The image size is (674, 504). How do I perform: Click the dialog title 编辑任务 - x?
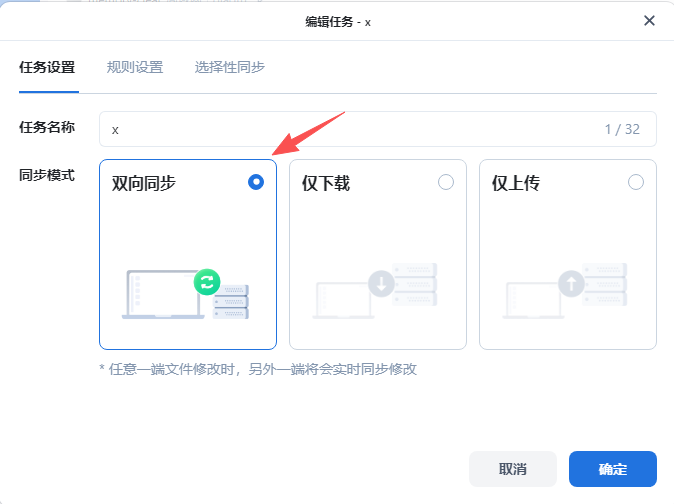point(338,22)
